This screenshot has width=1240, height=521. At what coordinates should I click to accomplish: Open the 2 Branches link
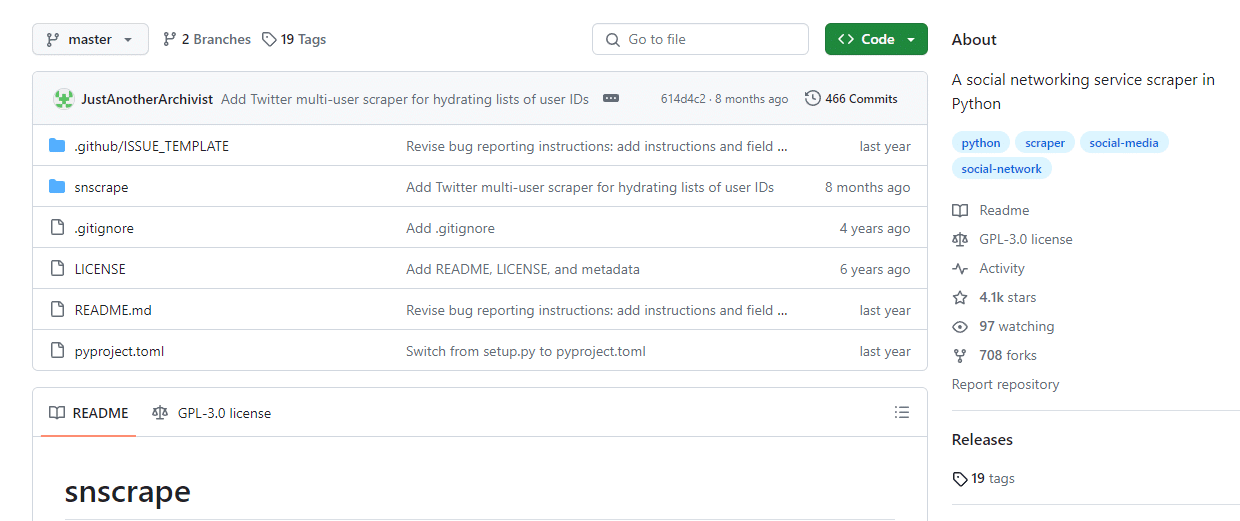[x=207, y=39]
